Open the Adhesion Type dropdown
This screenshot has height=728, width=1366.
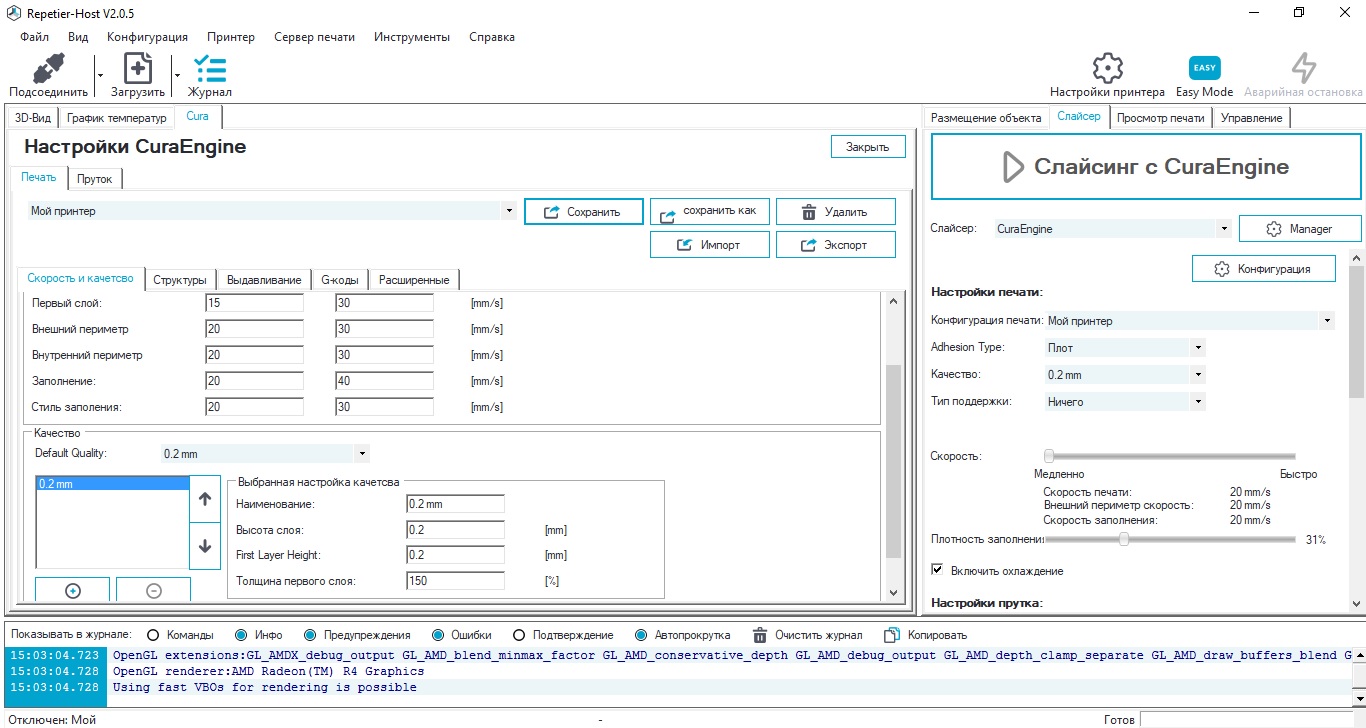(1198, 348)
